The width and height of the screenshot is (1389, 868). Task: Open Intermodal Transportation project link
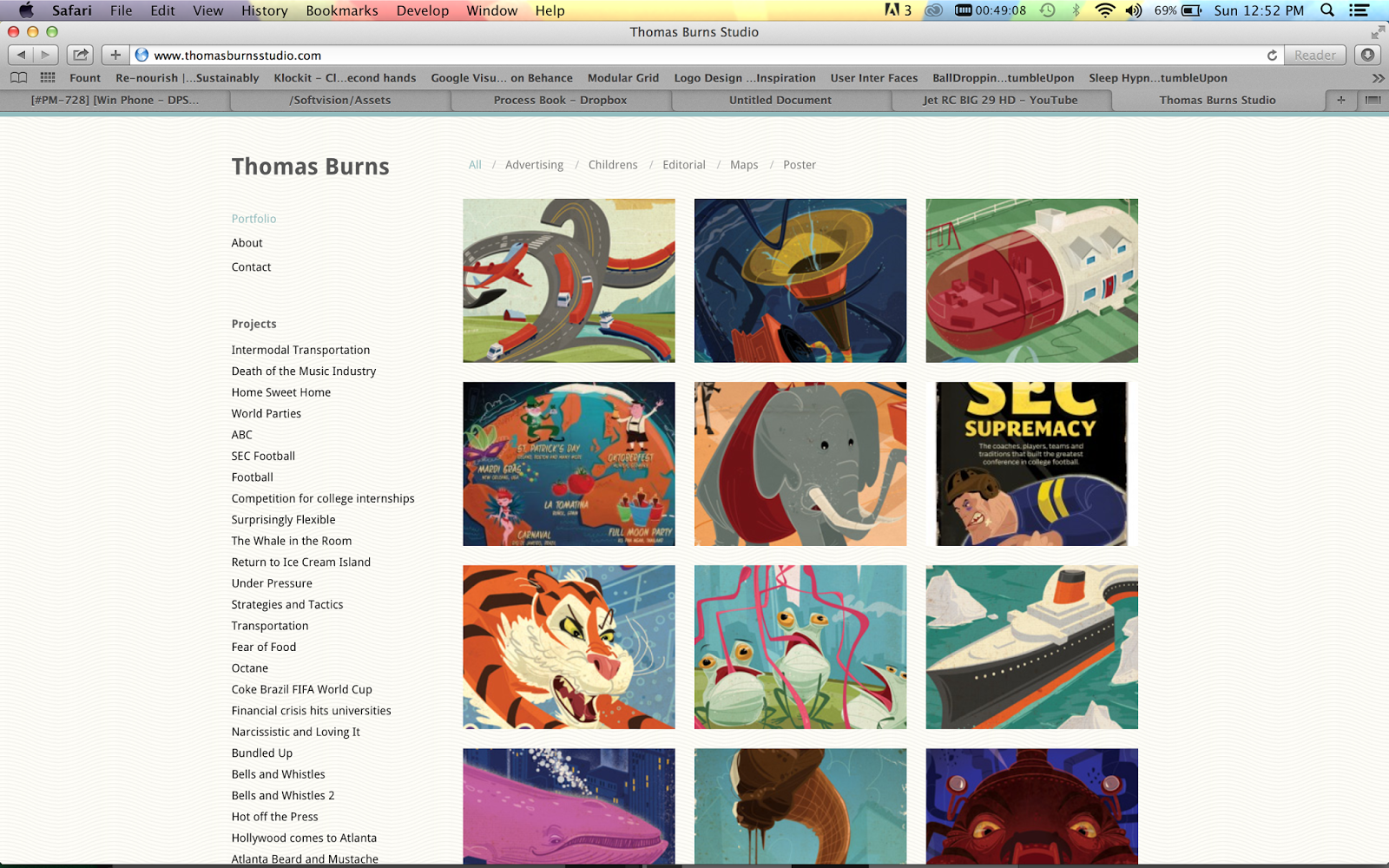coord(300,350)
